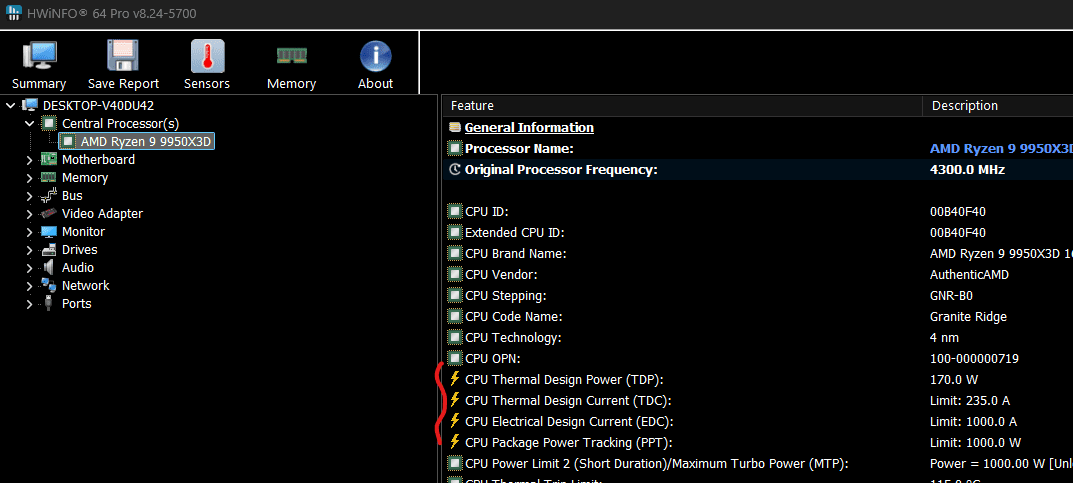Expand the Ports tree node
Viewport: 1073px width, 483px height.
[x=29, y=304]
